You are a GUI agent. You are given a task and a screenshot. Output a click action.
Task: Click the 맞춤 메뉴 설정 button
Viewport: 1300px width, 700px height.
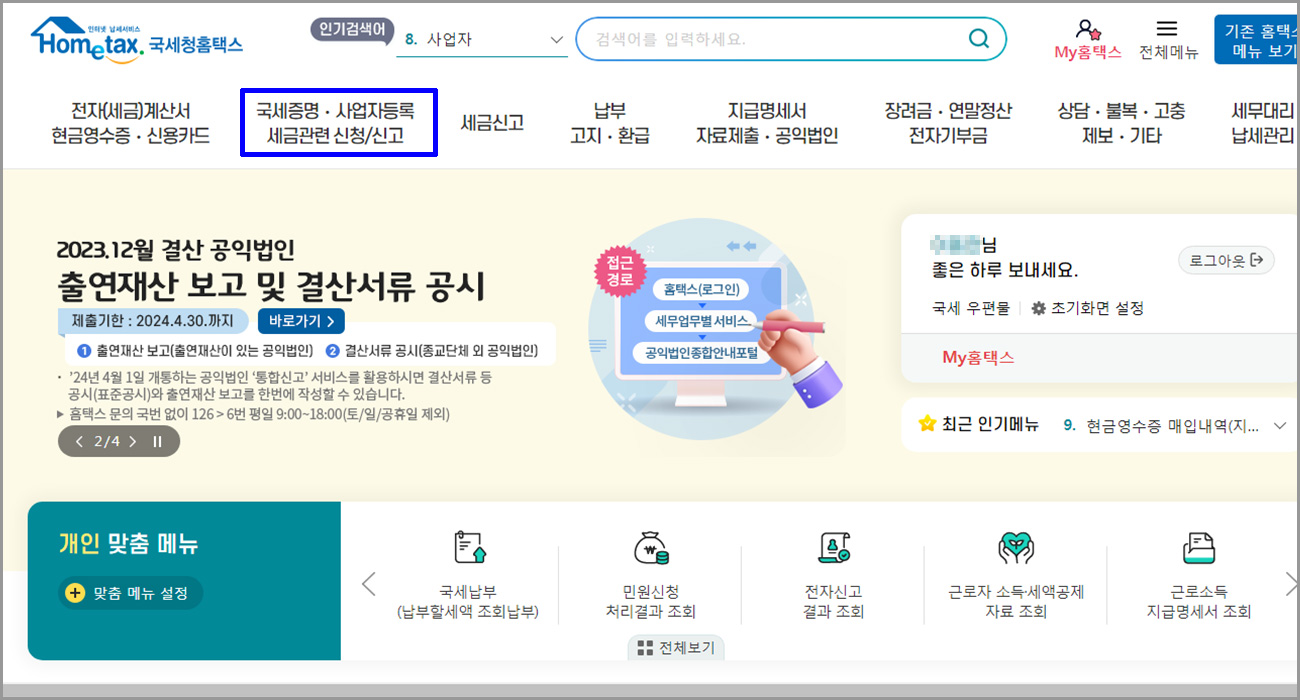coord(130,593)
